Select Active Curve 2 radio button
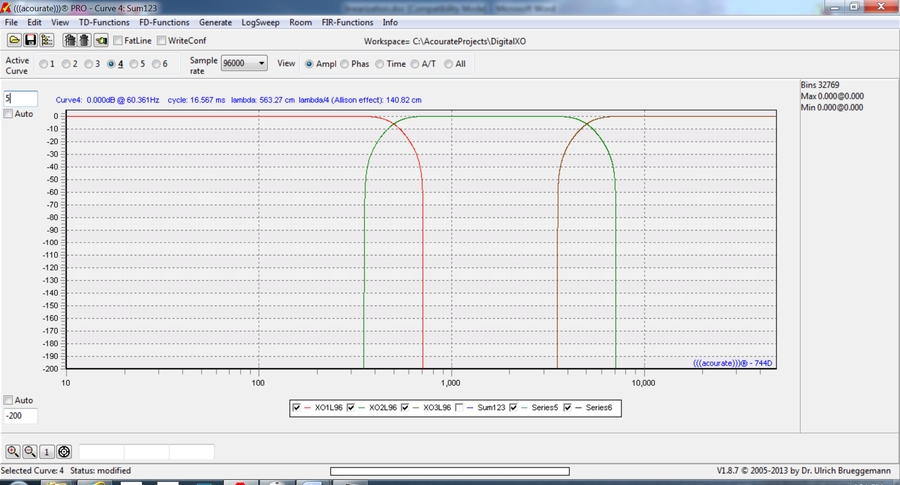900x485 pixels. point(66,64)
